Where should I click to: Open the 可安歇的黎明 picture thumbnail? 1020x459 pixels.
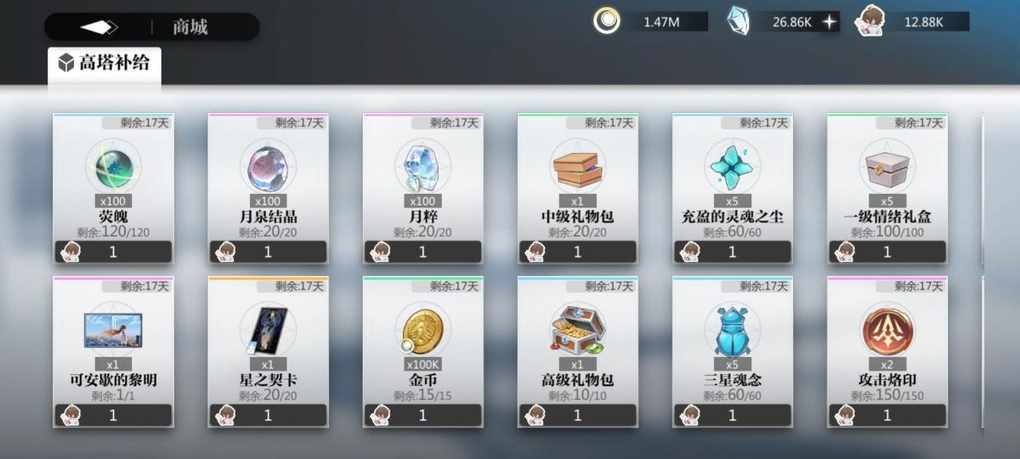pos(113,330)
